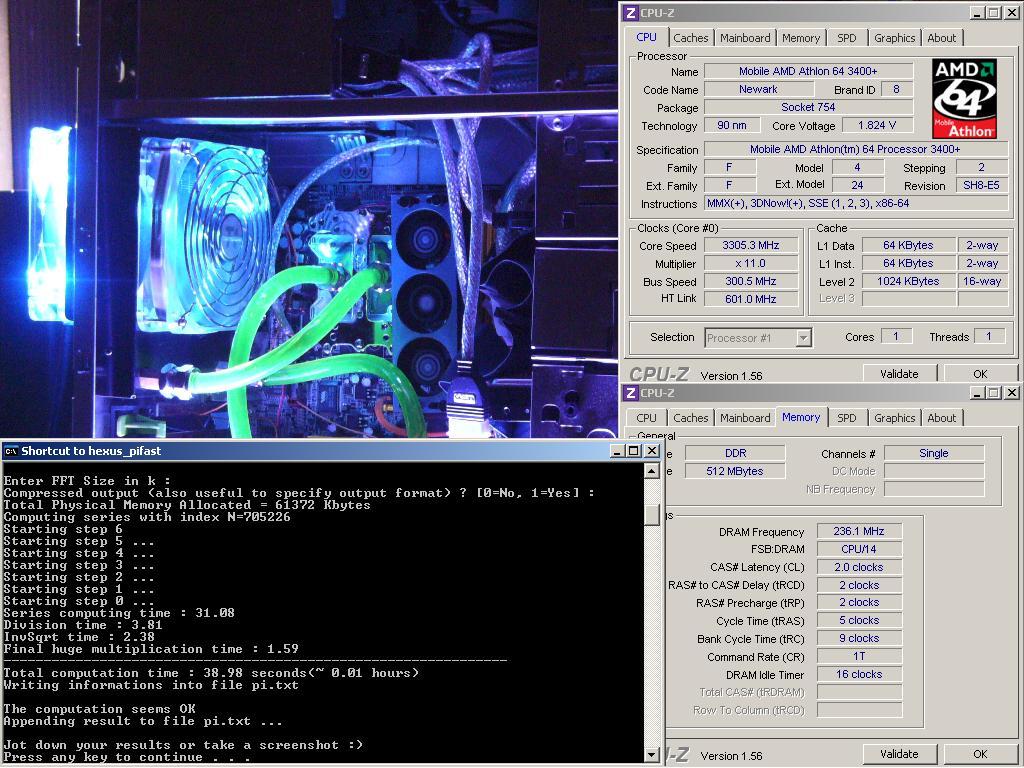Switch to the Graphics tab in the top CPU-Z window
This screenshot has height=768, width=1024.
tap(894, 38)
